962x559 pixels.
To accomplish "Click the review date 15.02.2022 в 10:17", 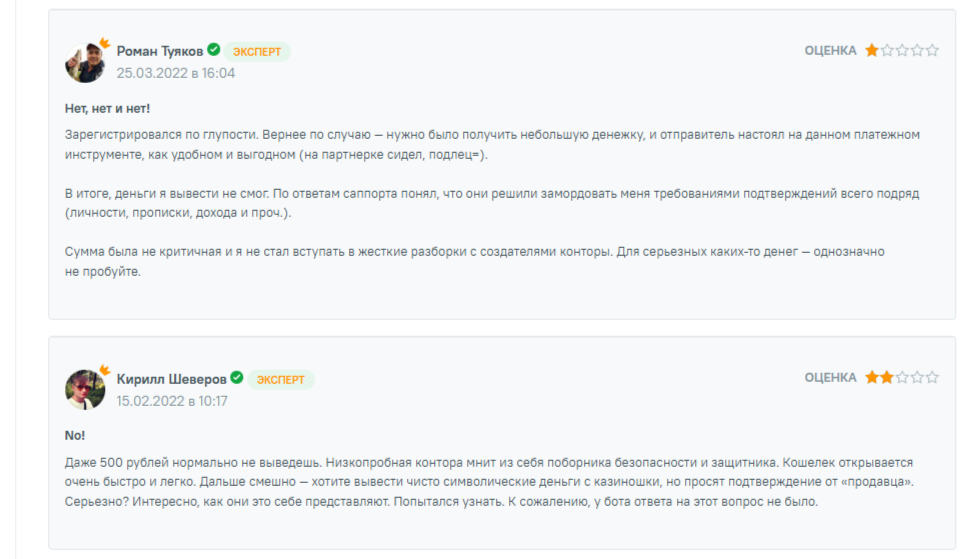I will pos(172,401).
